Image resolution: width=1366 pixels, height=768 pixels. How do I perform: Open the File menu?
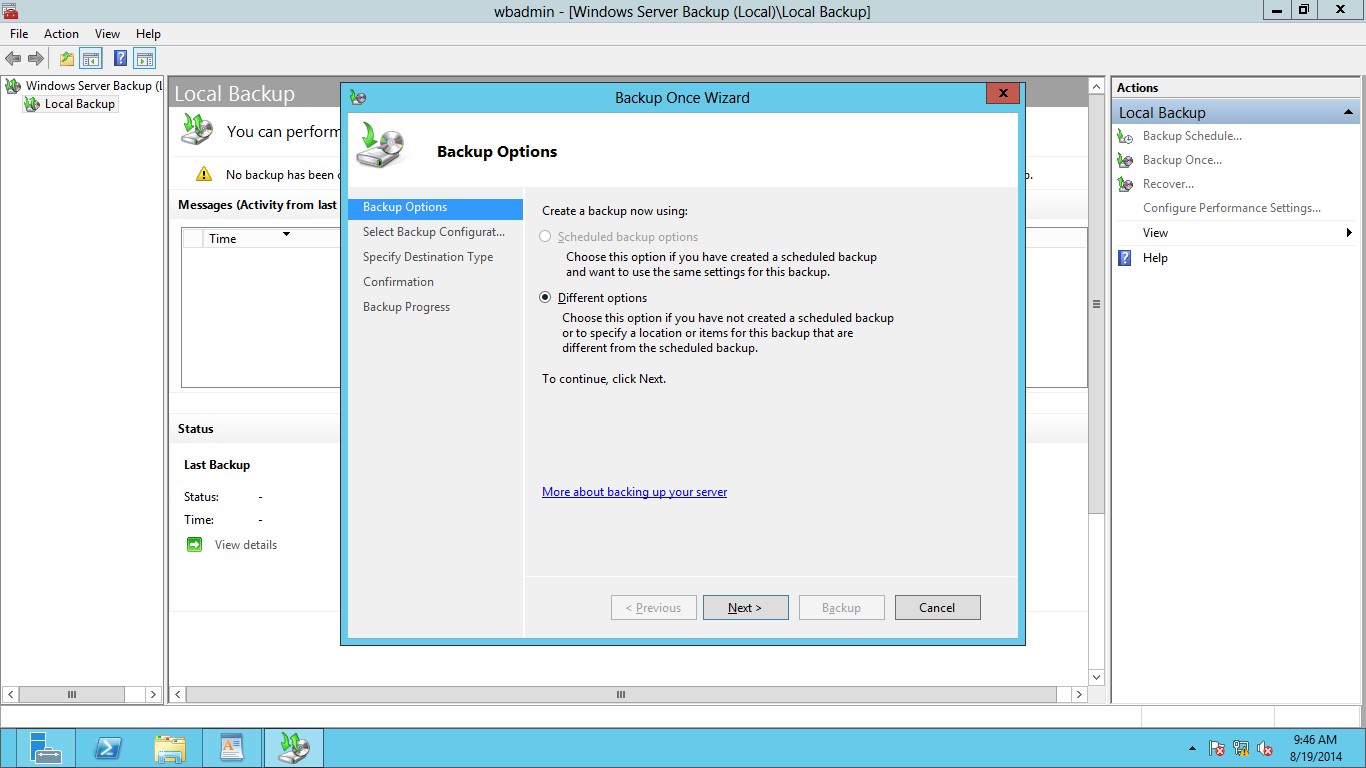(19, 34)
